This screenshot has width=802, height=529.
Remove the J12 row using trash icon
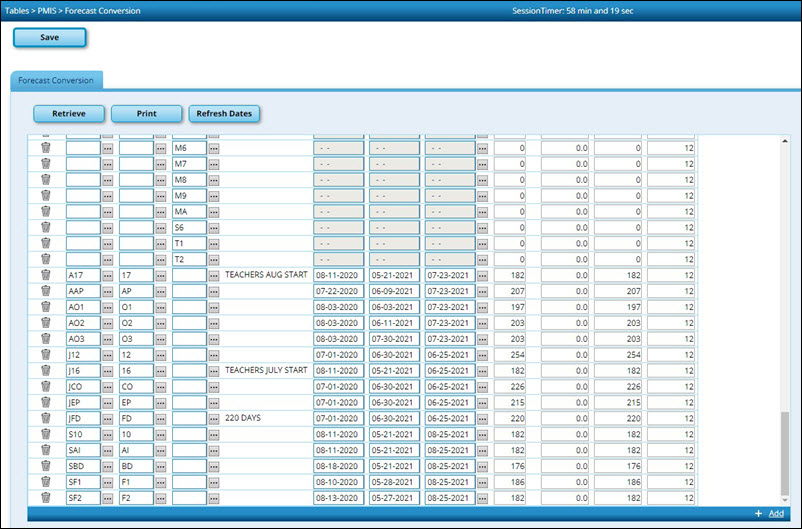coord(46,354)
